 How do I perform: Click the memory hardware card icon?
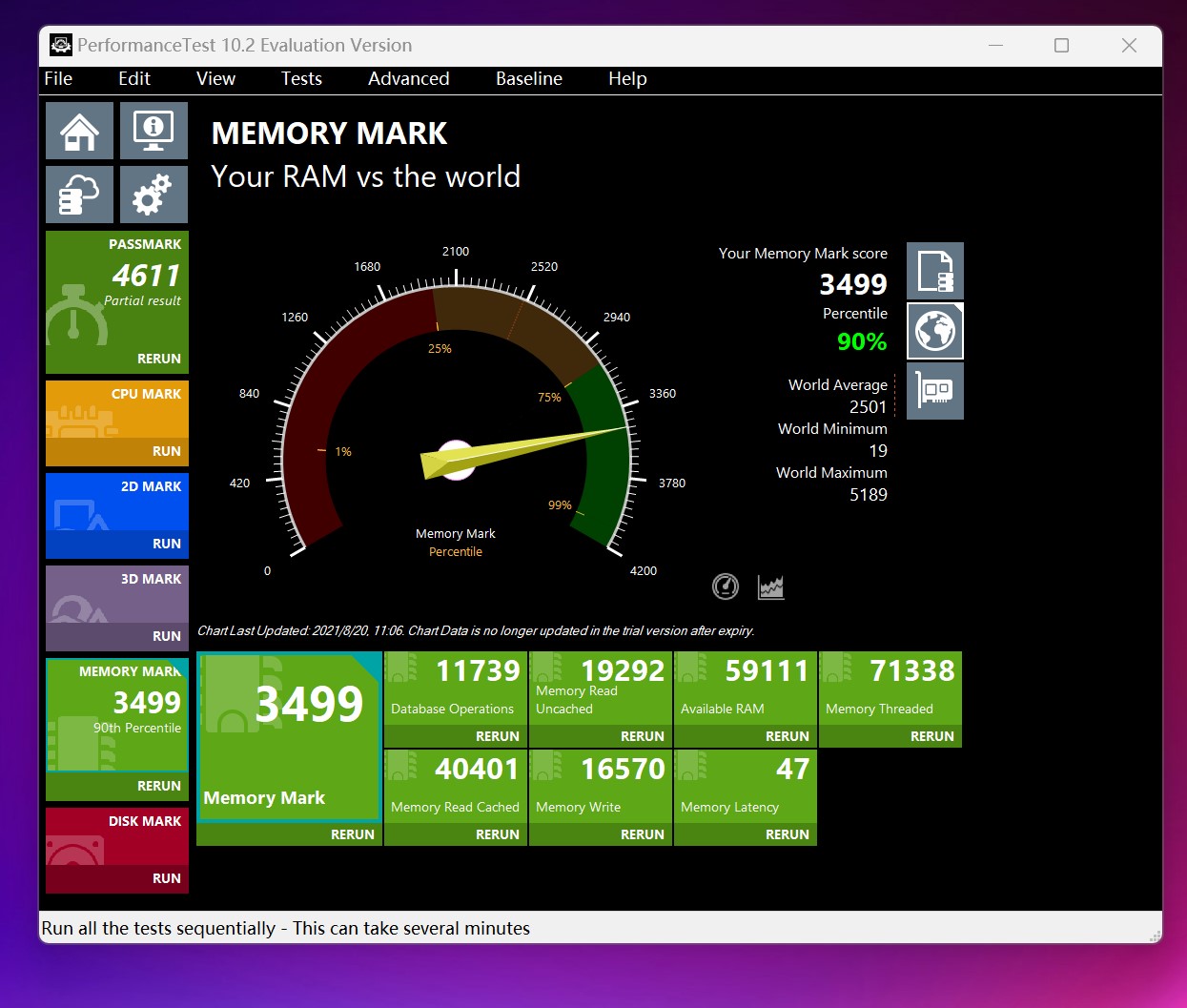pos(934,391)
